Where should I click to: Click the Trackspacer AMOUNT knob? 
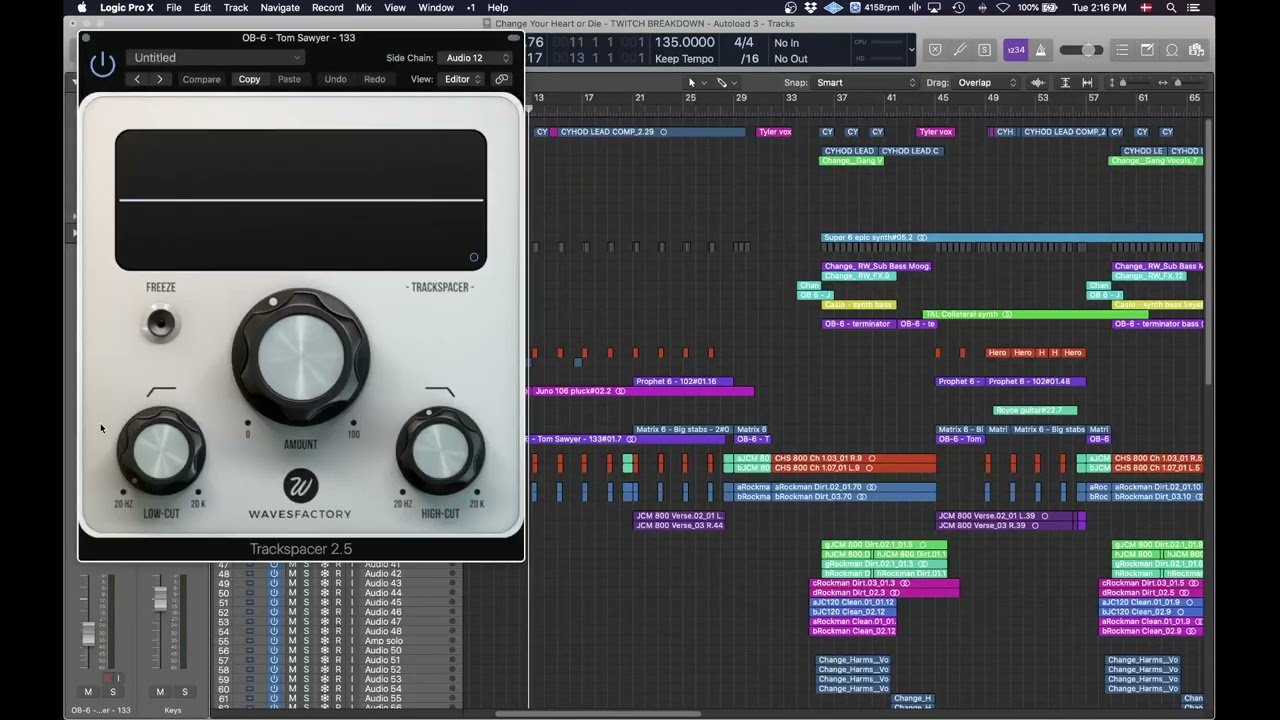[x=301, y=357]
